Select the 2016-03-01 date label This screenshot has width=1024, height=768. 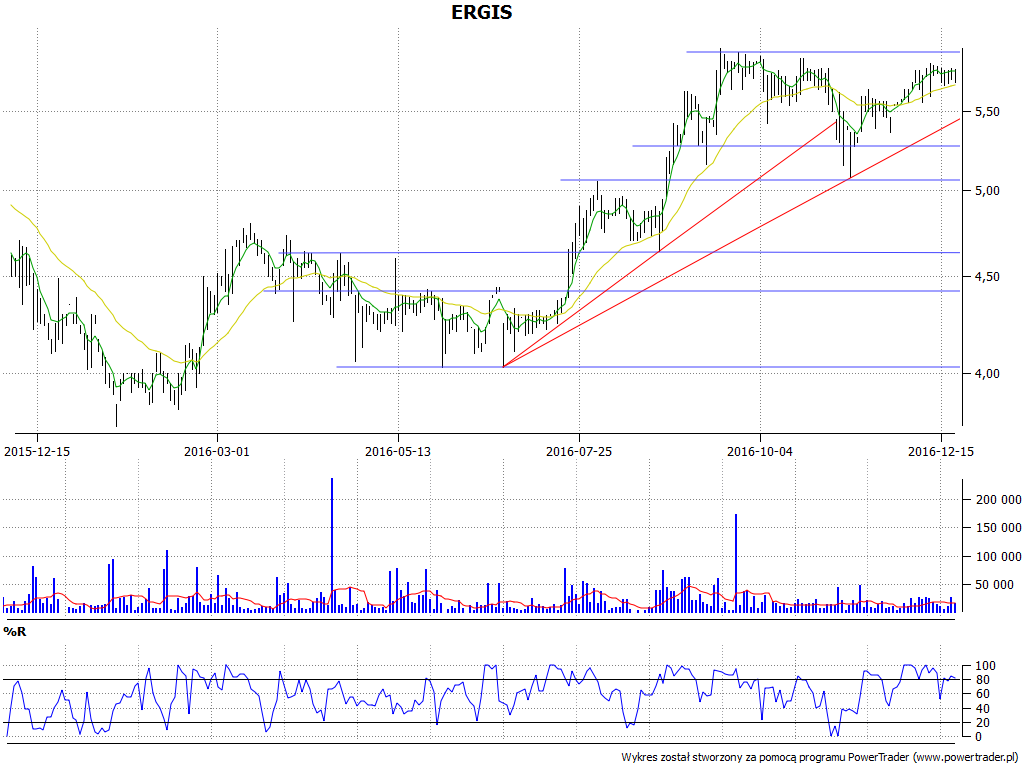click(217, 451)
